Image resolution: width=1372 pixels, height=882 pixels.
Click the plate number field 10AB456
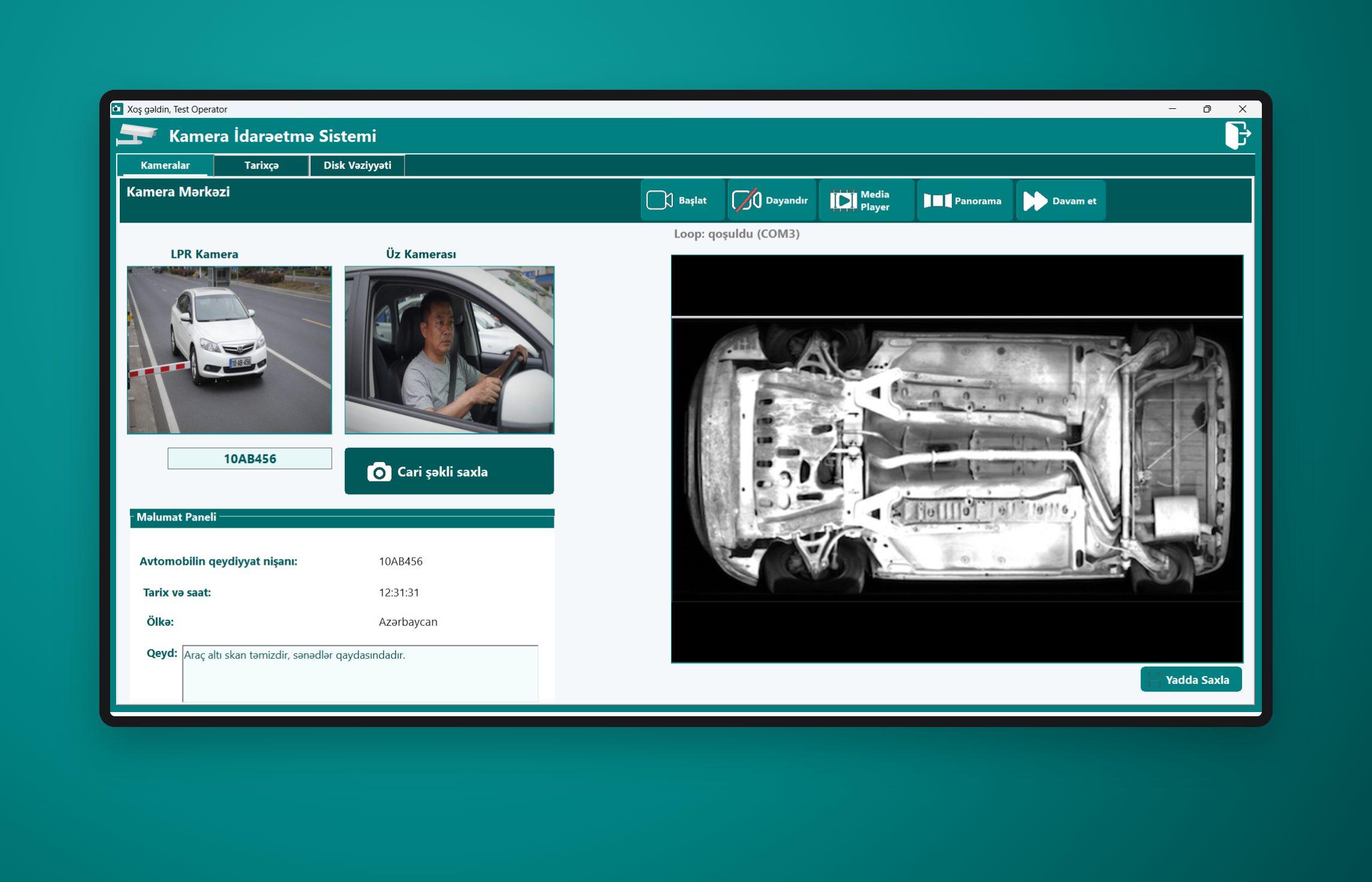[x=250, y=458]
